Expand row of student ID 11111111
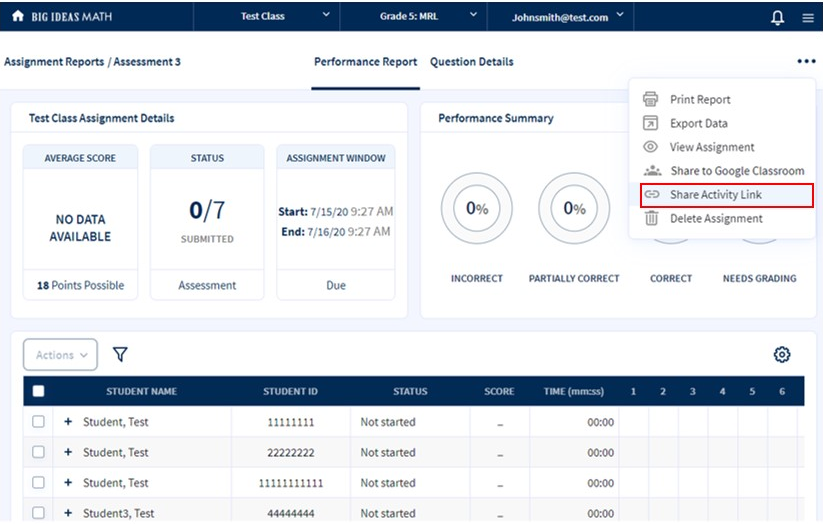The image size is (823, 524). click(68, 422)
